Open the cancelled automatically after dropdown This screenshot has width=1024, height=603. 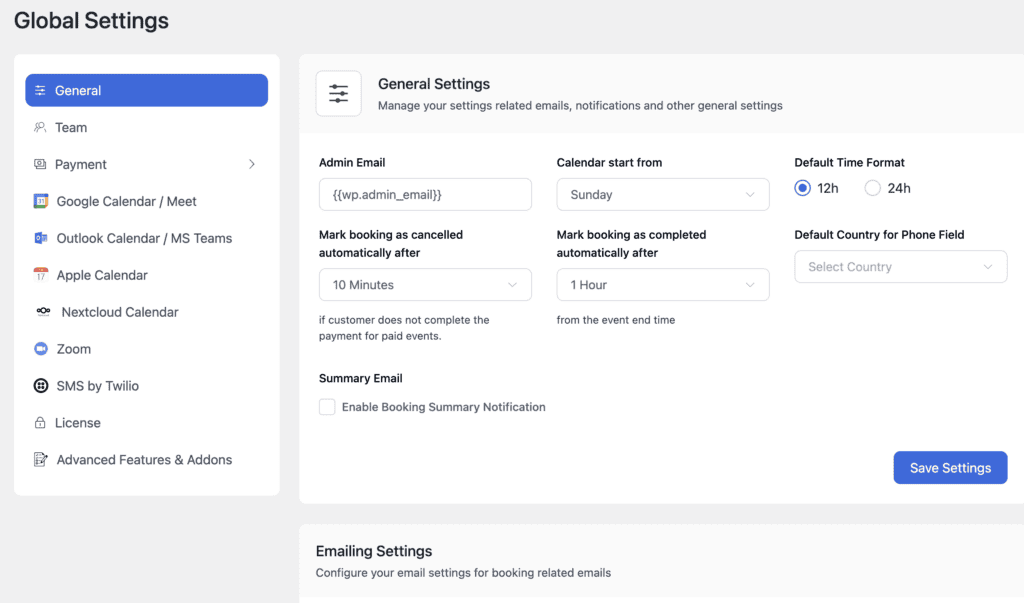[425, 285]
